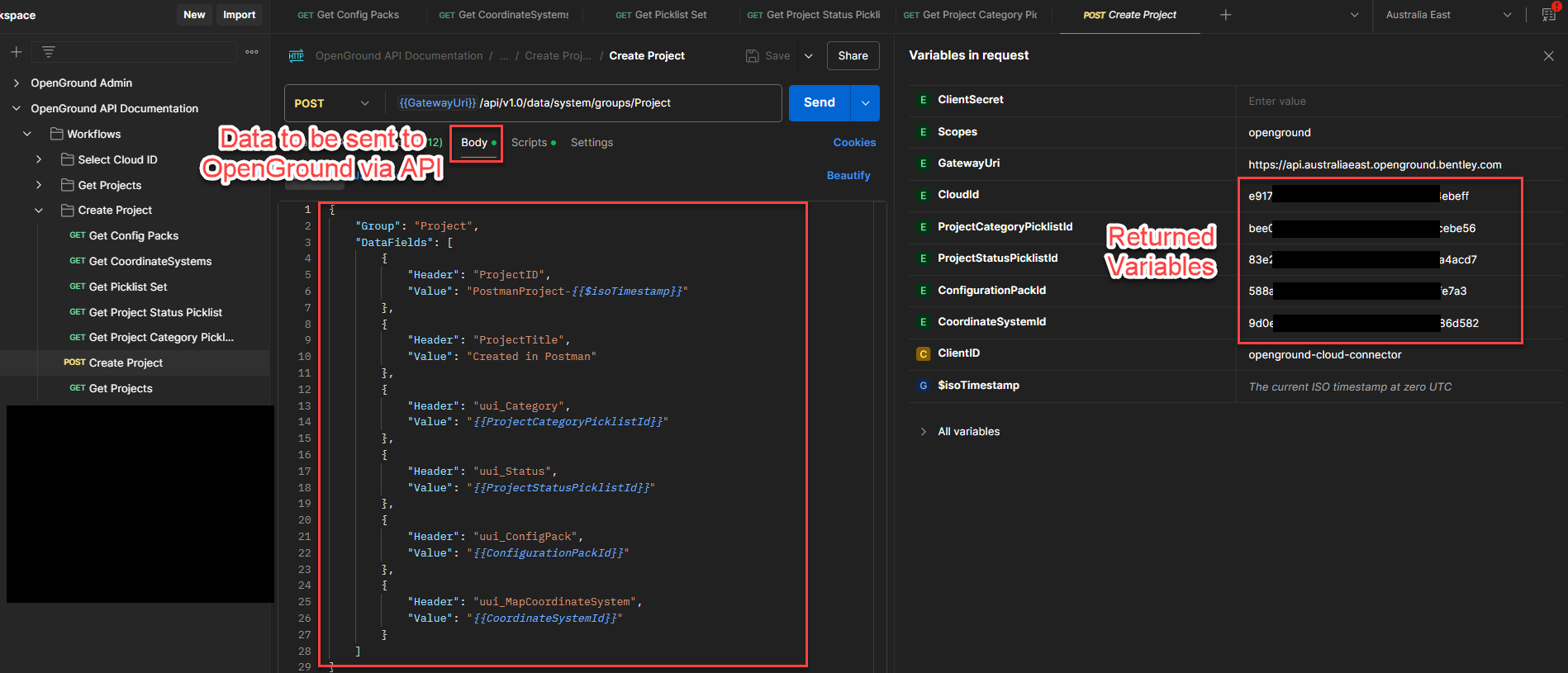Click the Create Proj... breadcrumb
Screen dimensions: 1568x673
[558, 56]
